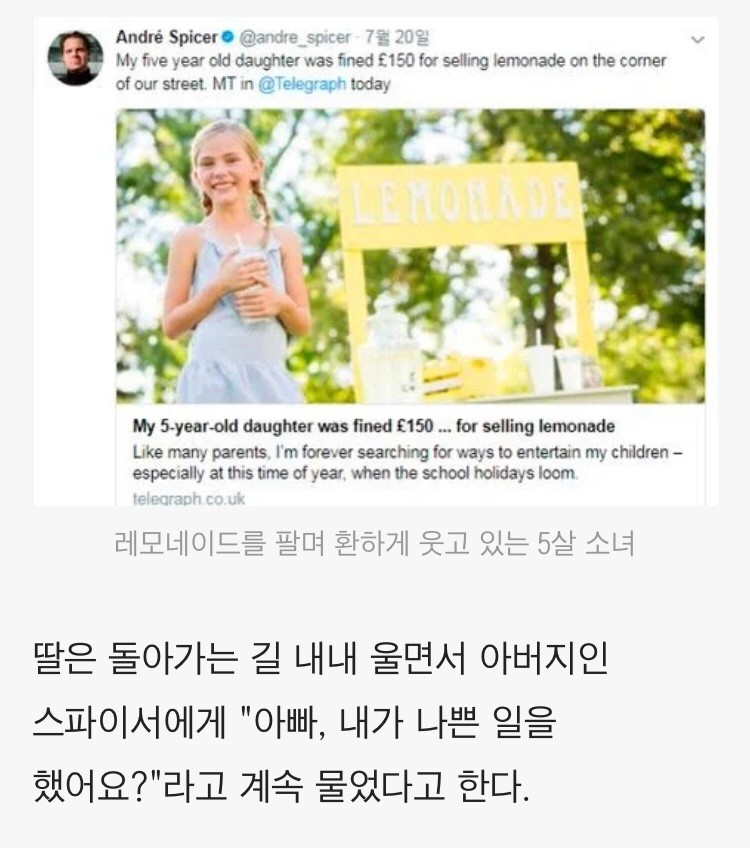Click the gray caption '레모네이드를 팔며 환하게 웃고 있는'

pyautogui.click(x=321, y=544)
